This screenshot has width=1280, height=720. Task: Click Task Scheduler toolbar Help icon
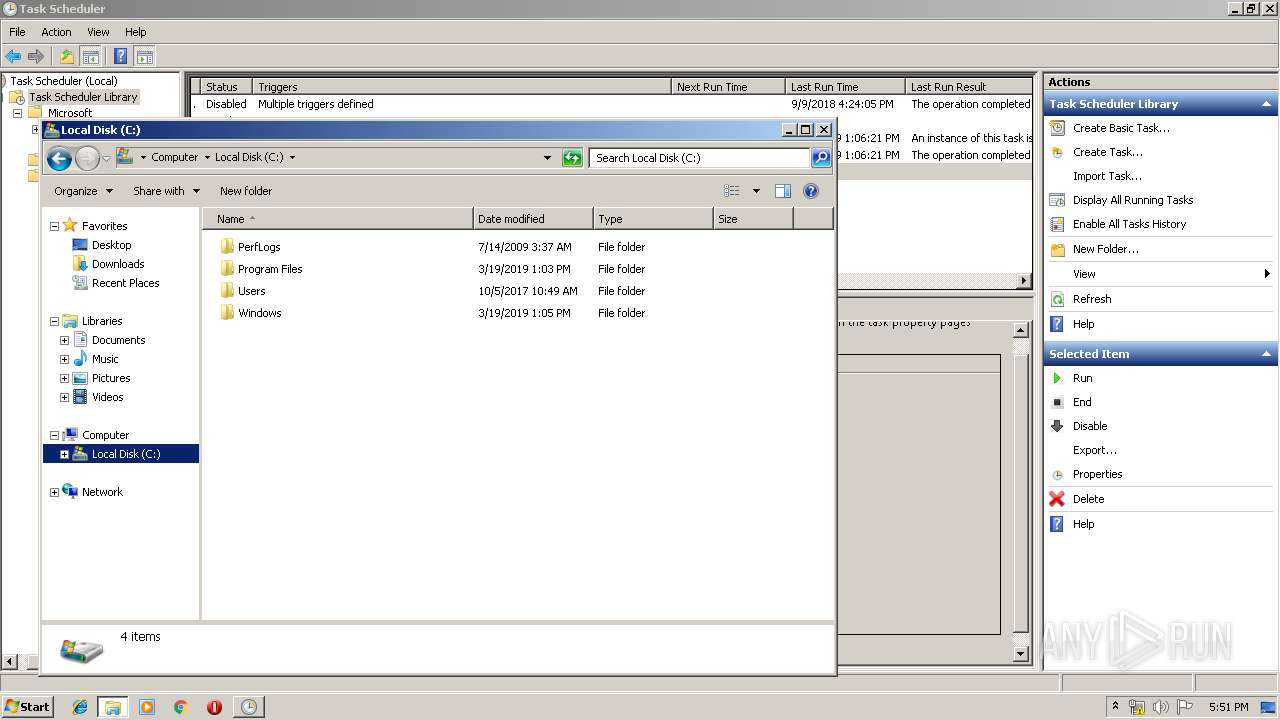coord(120,57)
